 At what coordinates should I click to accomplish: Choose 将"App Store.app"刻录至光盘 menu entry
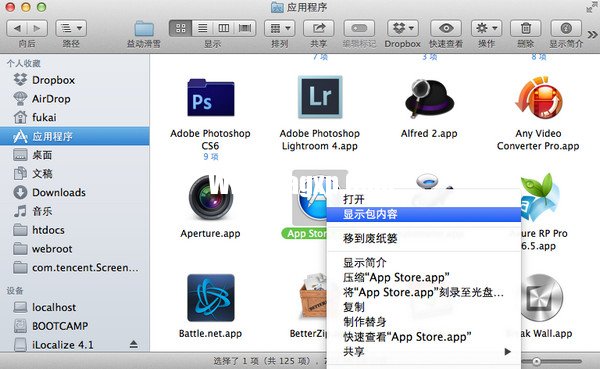point(424,292)
